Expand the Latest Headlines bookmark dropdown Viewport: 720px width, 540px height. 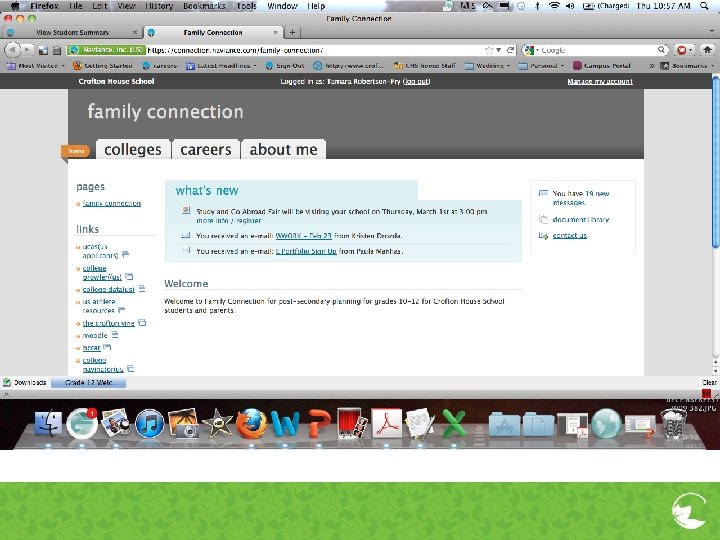tap(220, 66)
